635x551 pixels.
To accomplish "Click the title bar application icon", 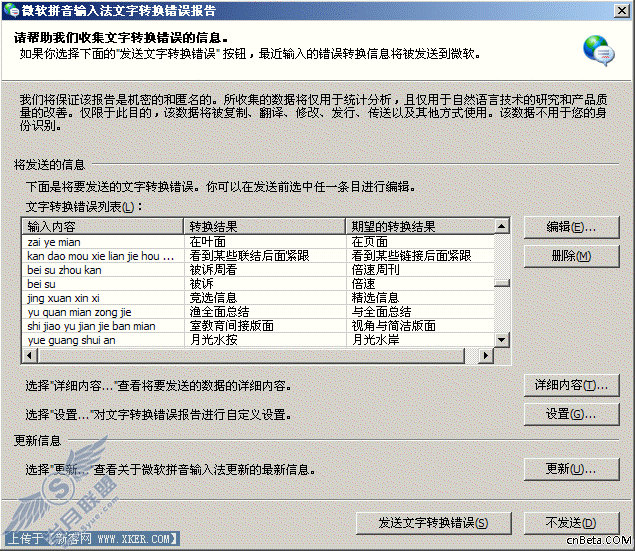I will coord(11,10).
